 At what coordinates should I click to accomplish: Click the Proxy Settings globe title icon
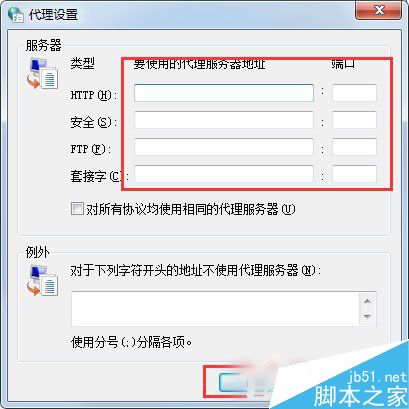click(16, 15)
